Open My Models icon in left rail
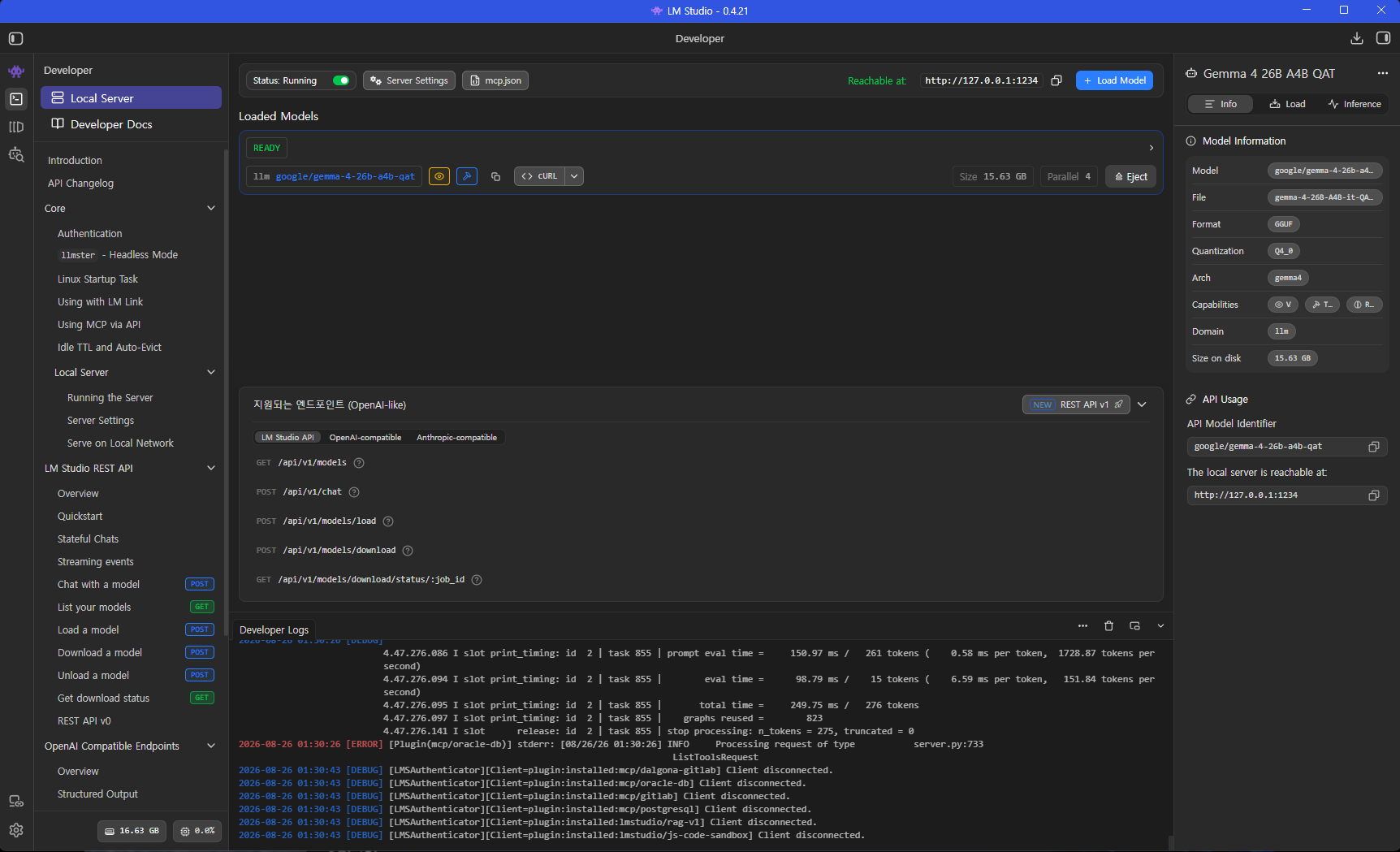1400x852 pixels. (16, 127)
